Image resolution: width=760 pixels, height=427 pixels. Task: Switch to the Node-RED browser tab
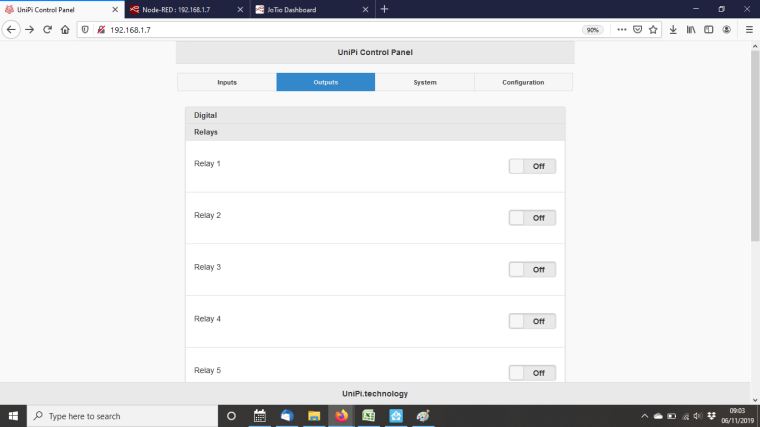186,9
